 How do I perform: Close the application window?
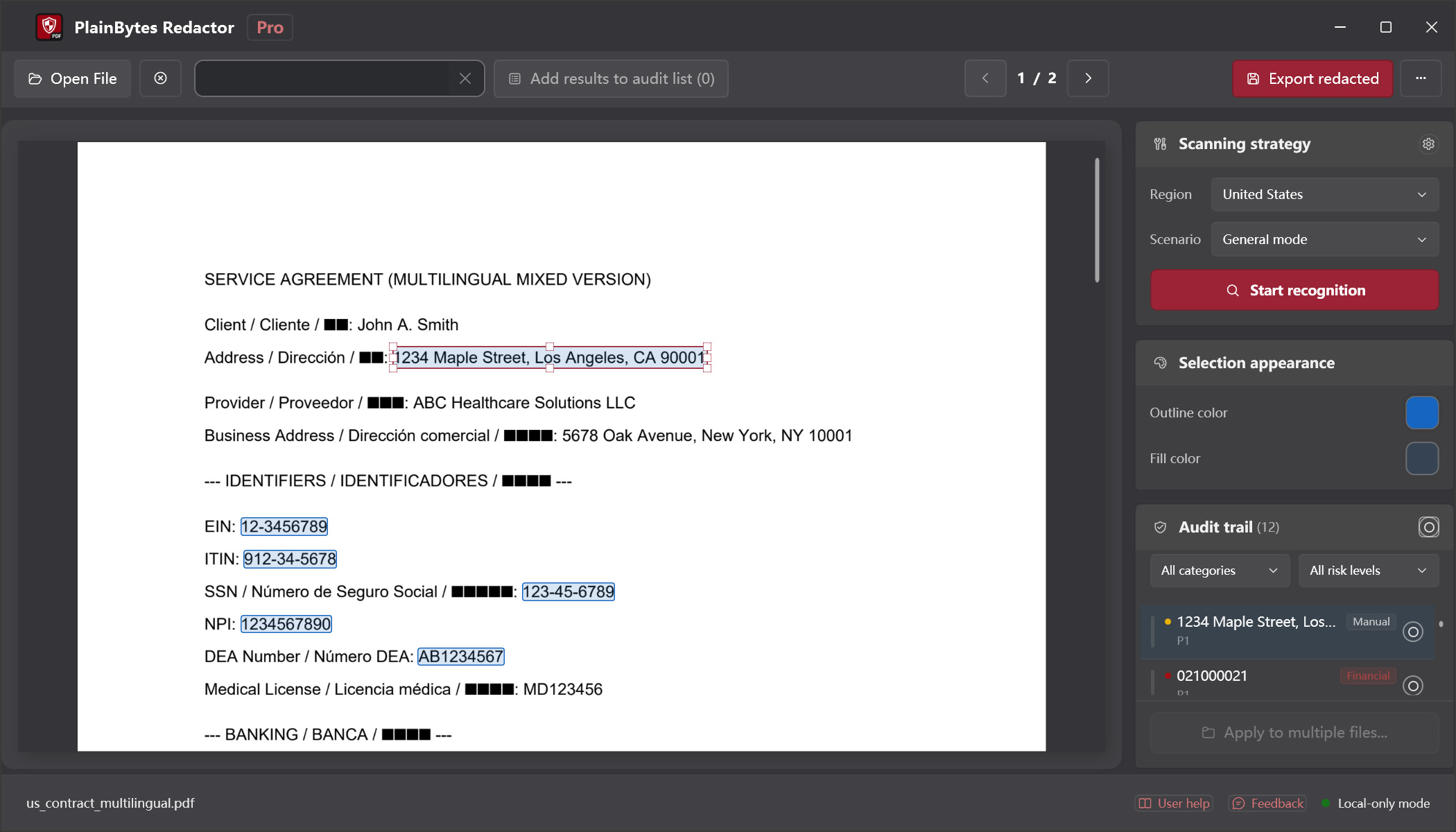pos(1432,28)
